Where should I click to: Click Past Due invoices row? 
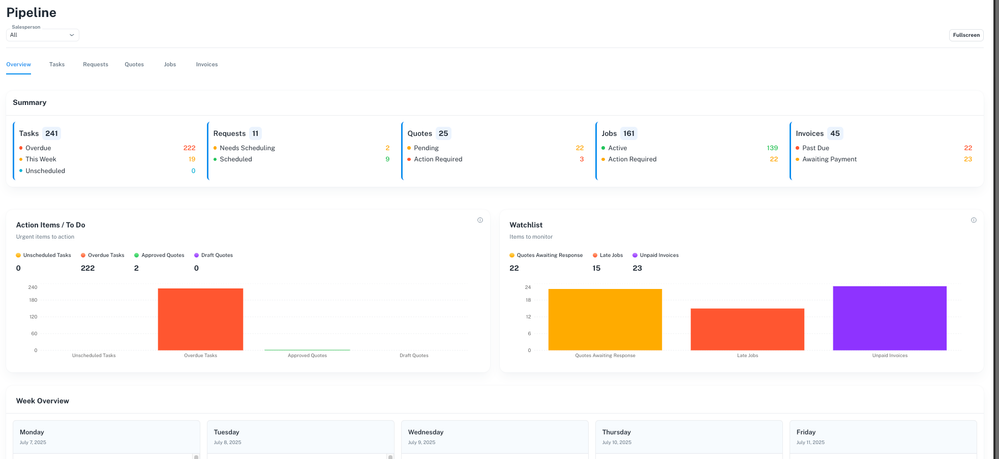click(x=815, y=148)
